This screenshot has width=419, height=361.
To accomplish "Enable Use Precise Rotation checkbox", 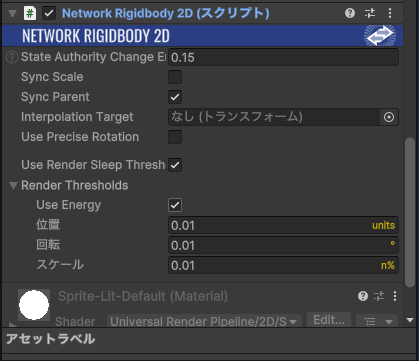I will pos(175,137).
